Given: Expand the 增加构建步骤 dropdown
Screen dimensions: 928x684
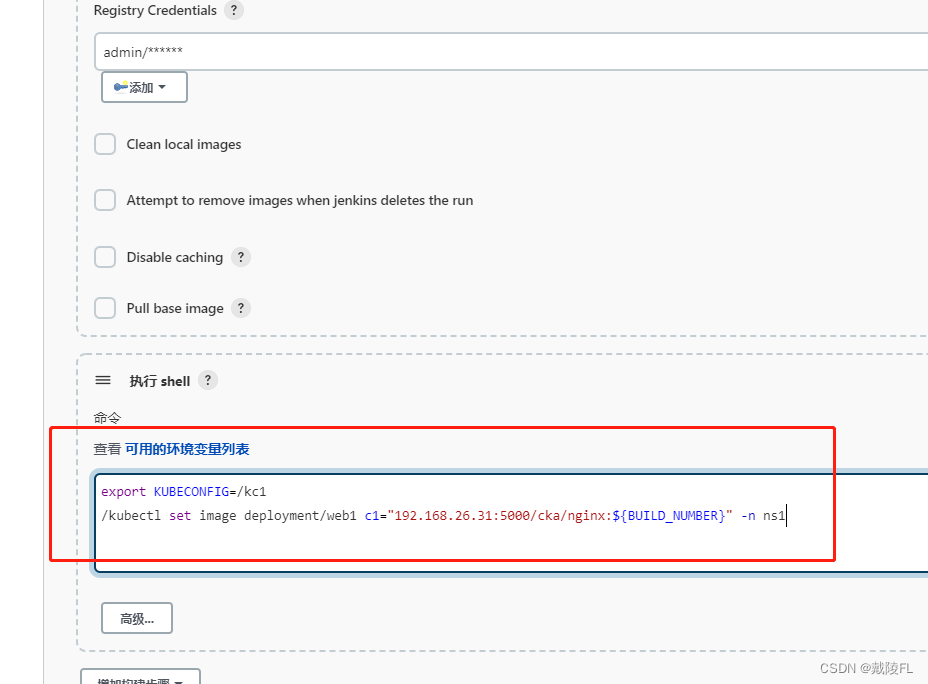Looking at the screenshot, I should point(140,677).
